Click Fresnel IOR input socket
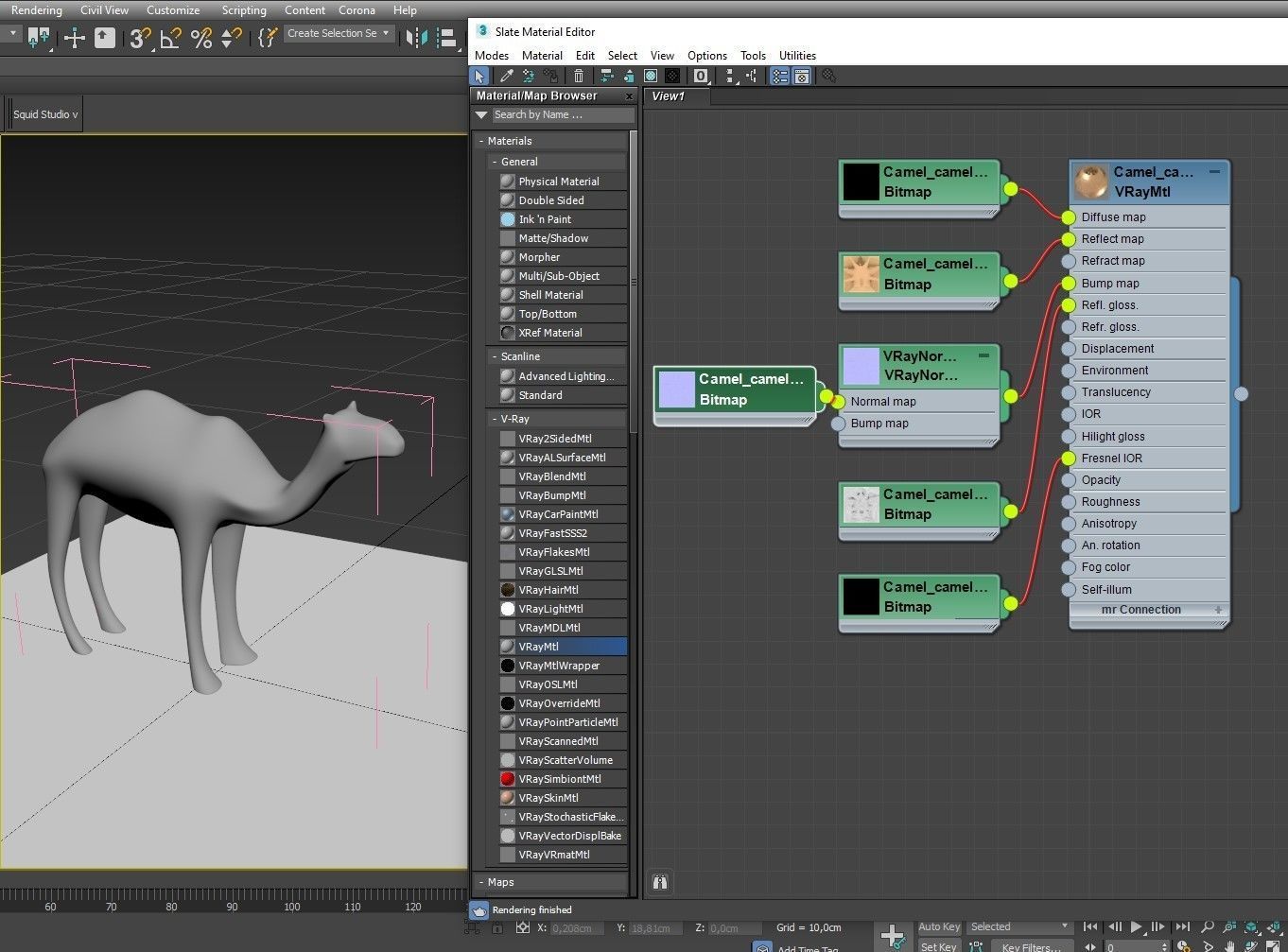The width and height of the screenshot is (1288, 952). click(x=1069, y=459)
